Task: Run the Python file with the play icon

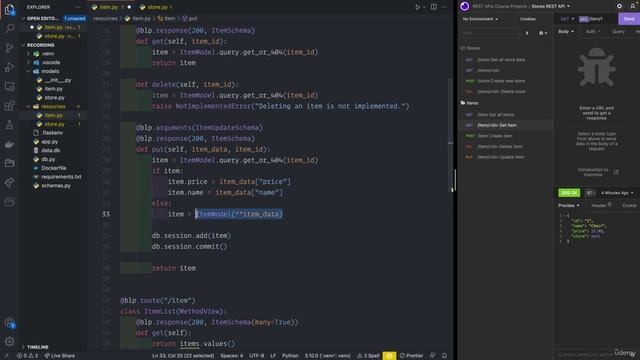Action: (417, 7)
